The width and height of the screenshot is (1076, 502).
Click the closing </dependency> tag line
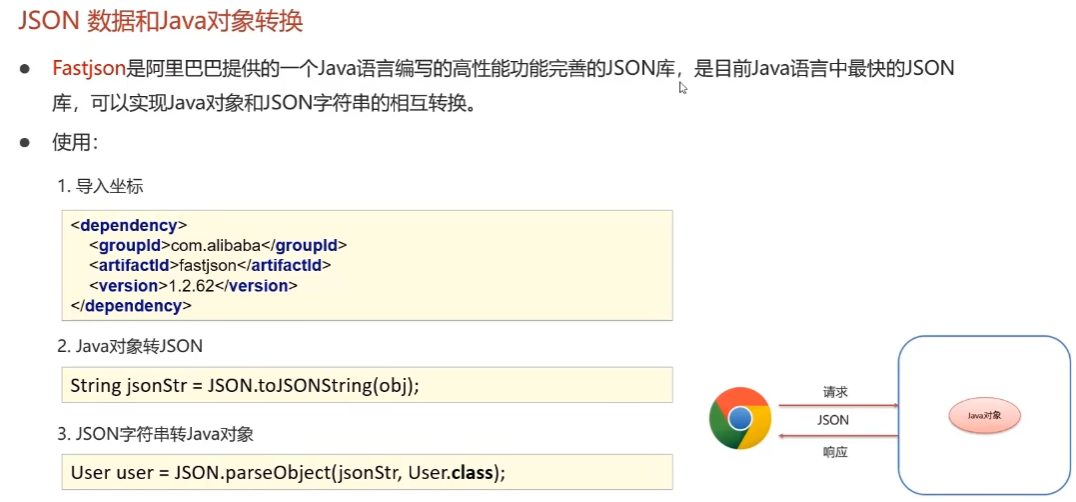(131, 305)
